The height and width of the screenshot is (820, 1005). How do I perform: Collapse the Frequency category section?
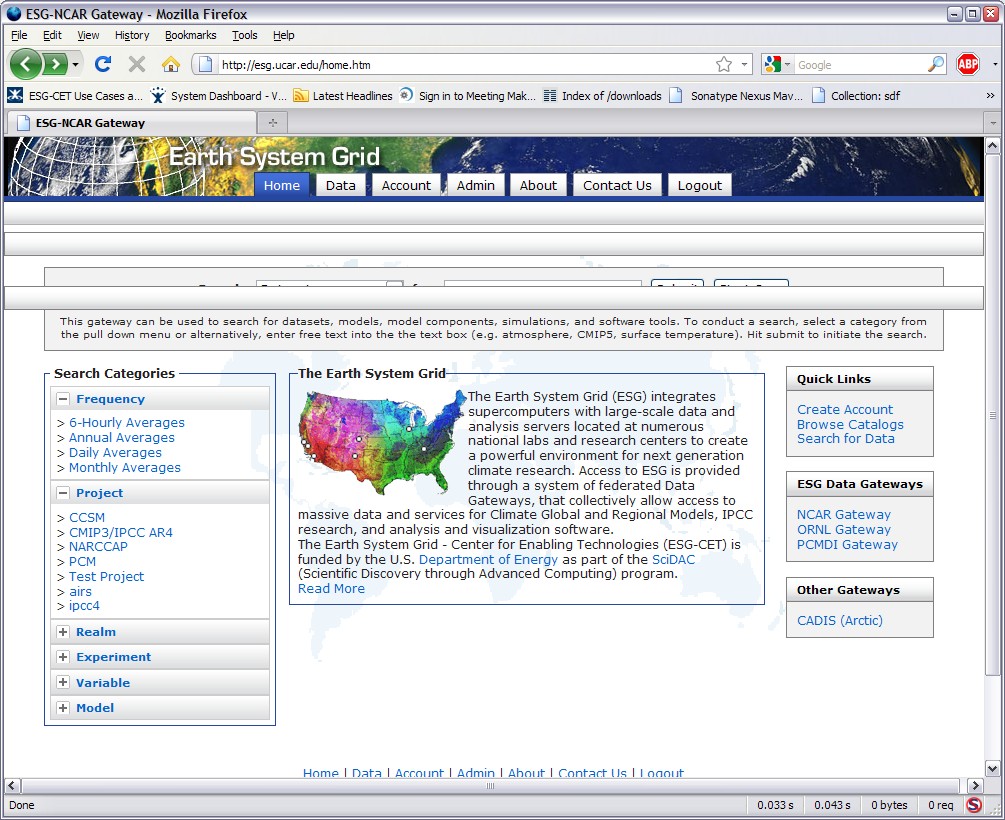[x=63, y=399]
